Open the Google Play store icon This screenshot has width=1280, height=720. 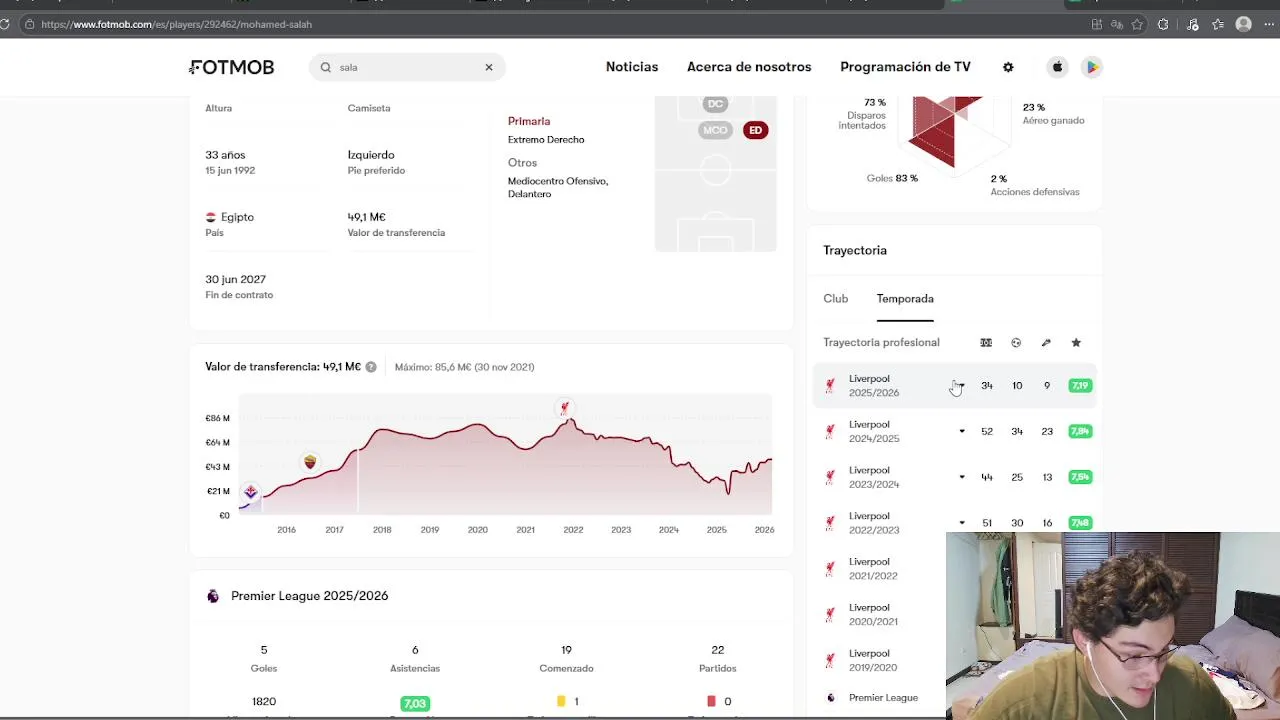point(1092,67)
